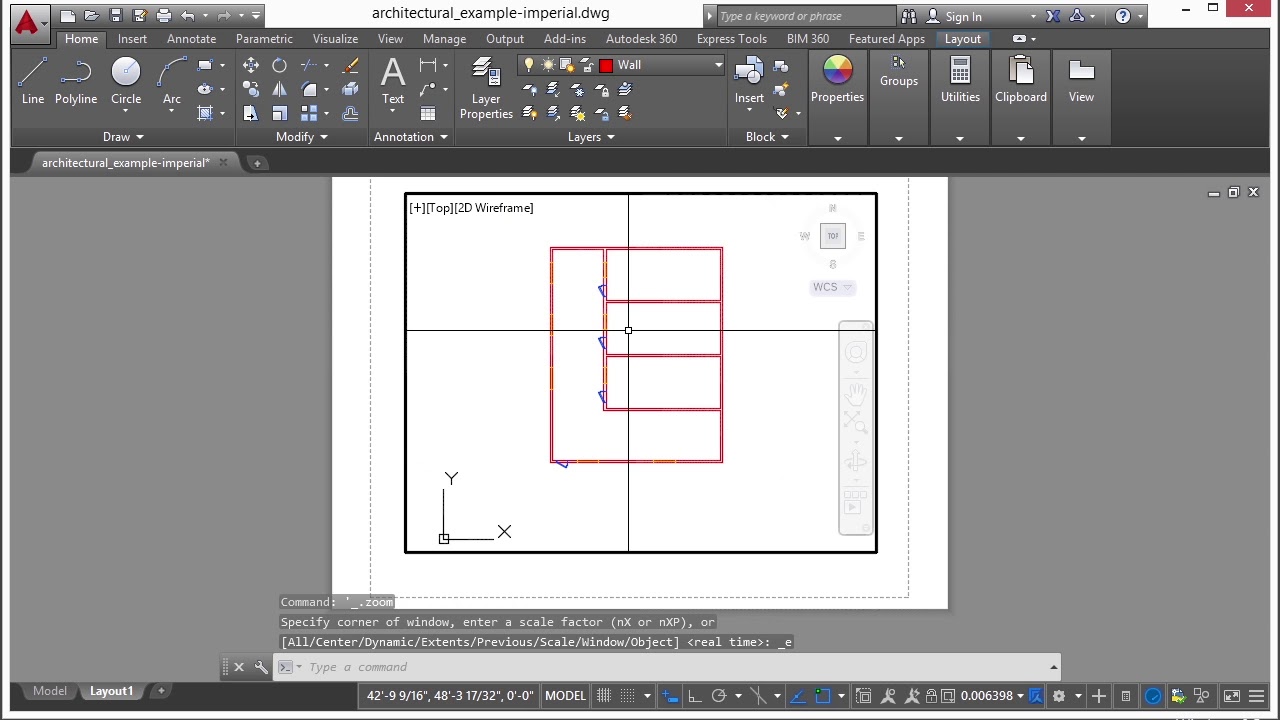Click the plus to add new drawing tab
1280x720 pixels.
257,163
